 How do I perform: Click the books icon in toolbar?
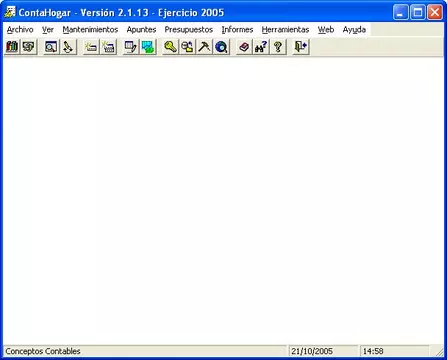(12, 47)
